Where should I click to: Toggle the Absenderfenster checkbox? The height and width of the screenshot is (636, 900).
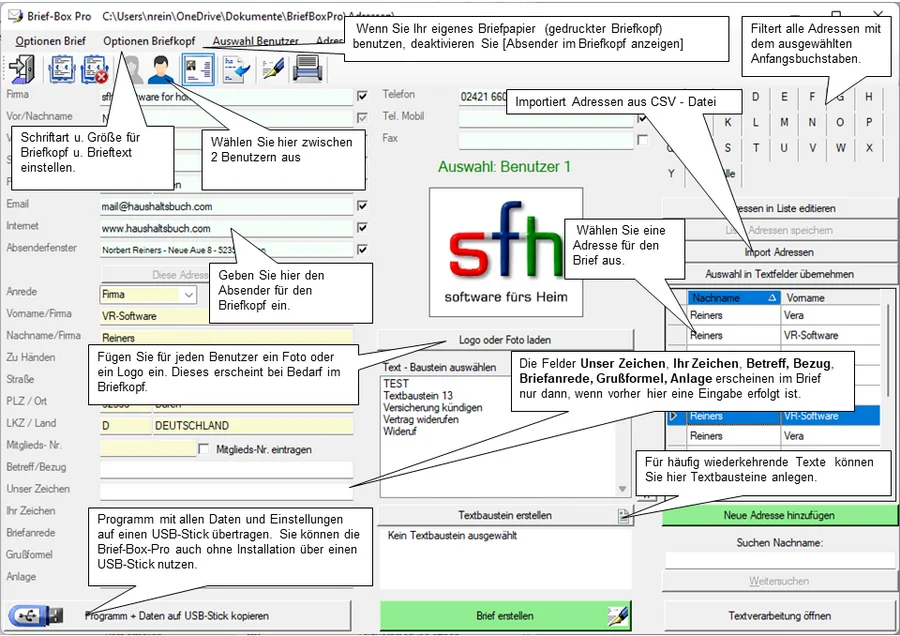[362, 249]
